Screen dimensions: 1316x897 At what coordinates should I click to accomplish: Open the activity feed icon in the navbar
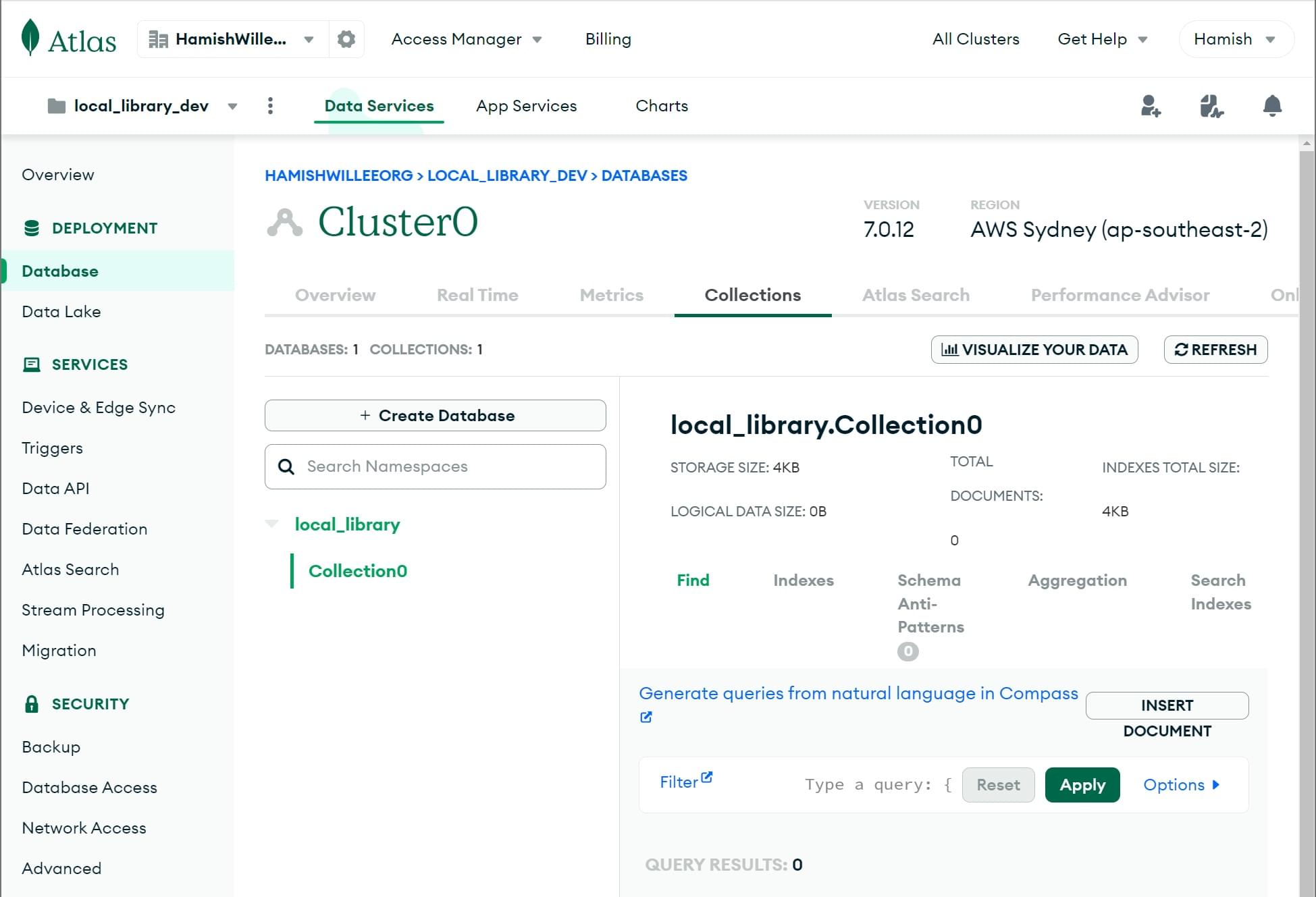point(1211,106)
